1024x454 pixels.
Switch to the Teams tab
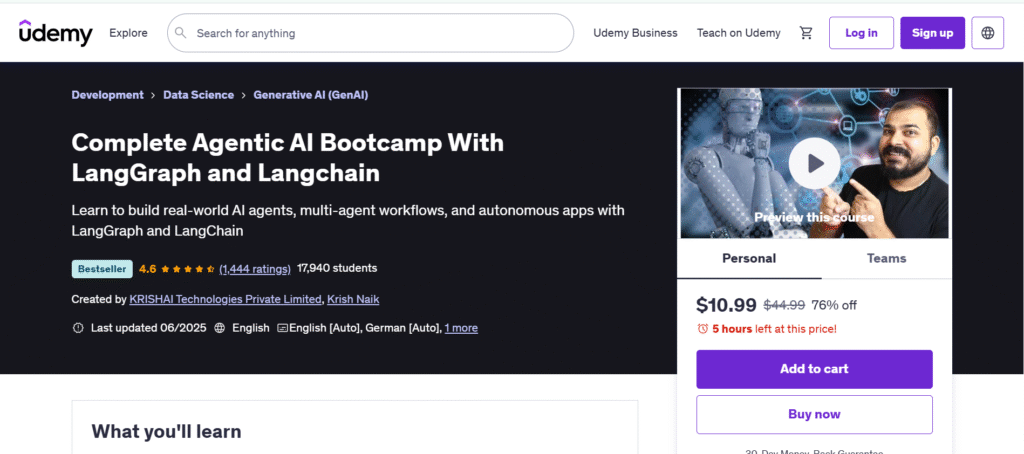tap(886, 259)
